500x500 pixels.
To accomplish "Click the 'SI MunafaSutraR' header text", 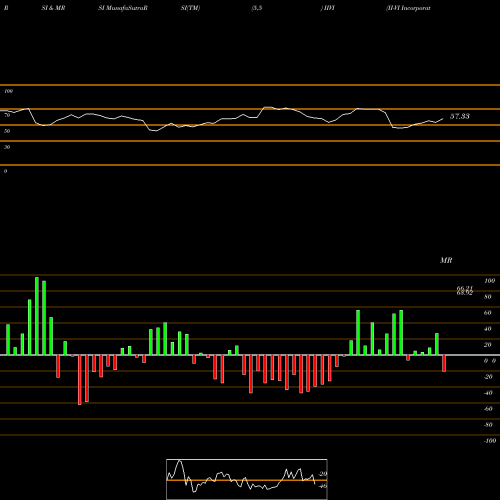I will [123, 8].
